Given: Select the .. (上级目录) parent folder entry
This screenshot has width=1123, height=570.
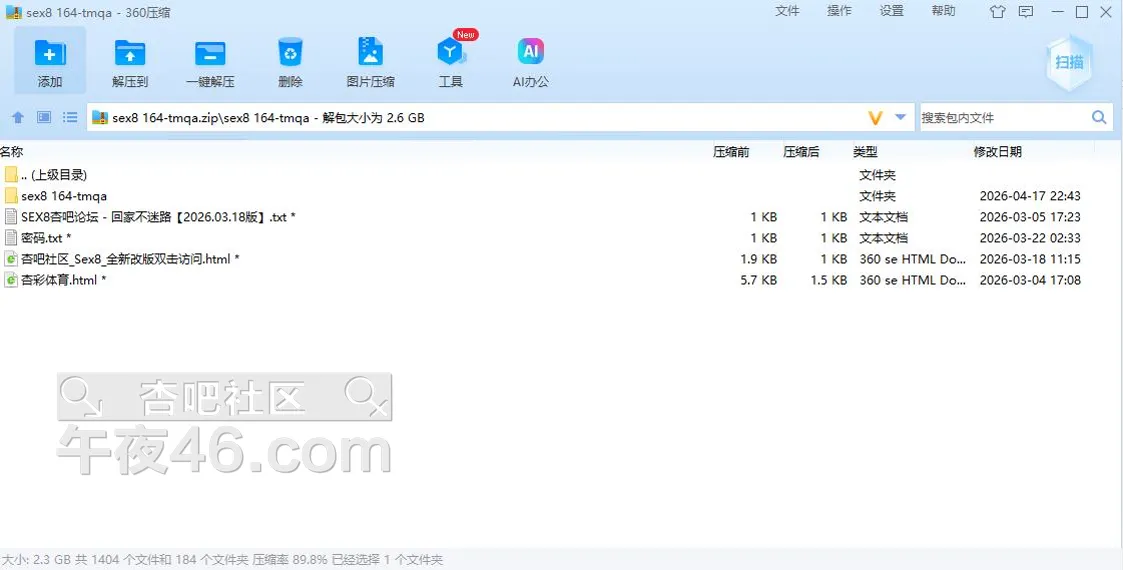Looking at the screenshot, I should click(x=53, y=175).
